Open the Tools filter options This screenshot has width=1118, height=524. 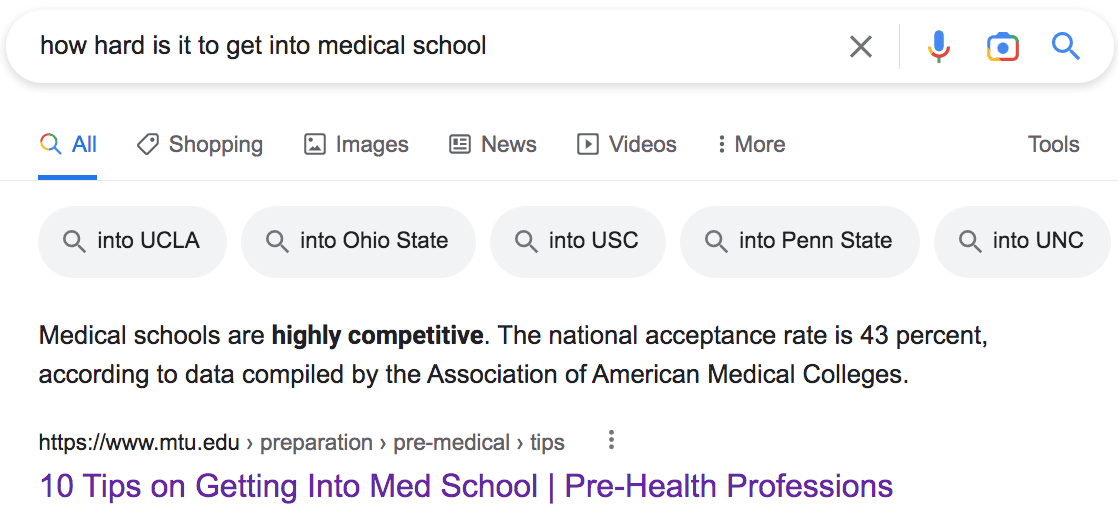tap(1053, 145)
